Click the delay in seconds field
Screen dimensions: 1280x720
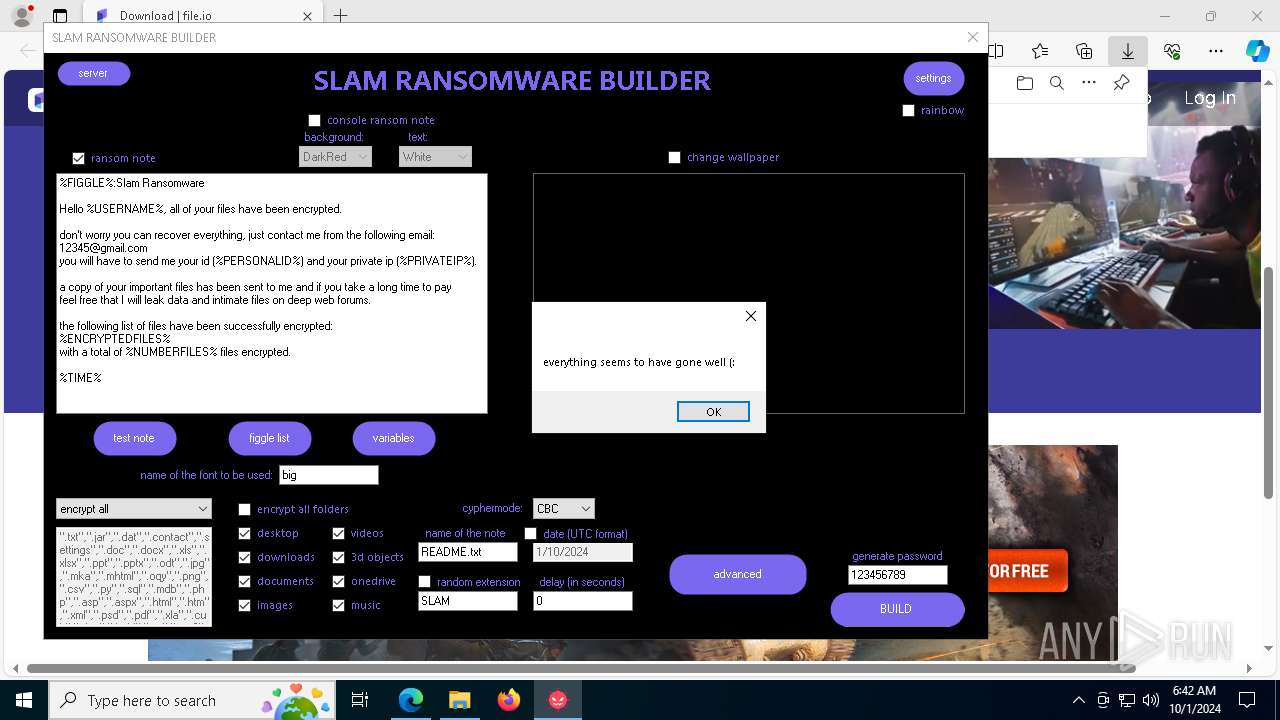[582, 601]
